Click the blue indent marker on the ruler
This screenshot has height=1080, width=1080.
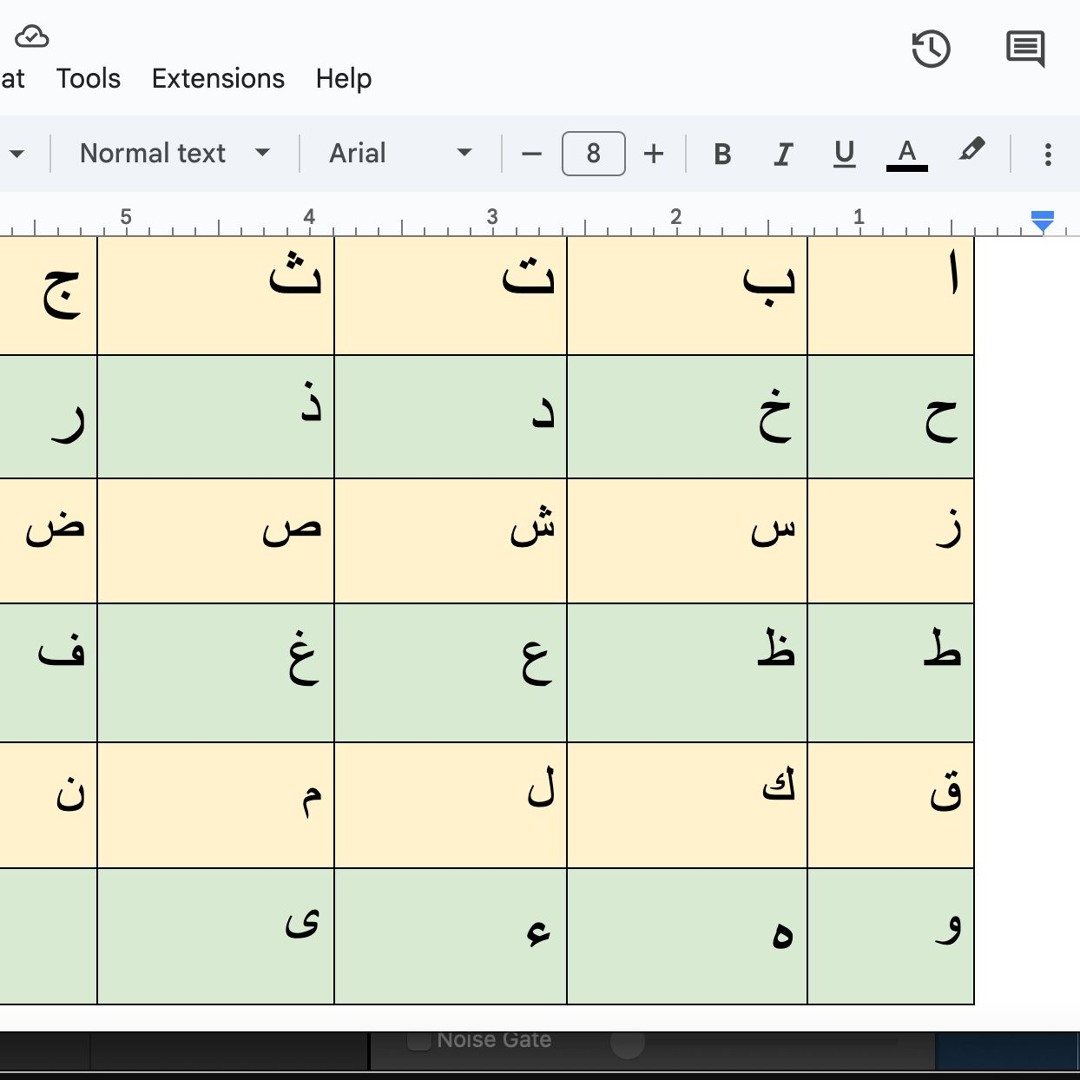click(1042, 222)
